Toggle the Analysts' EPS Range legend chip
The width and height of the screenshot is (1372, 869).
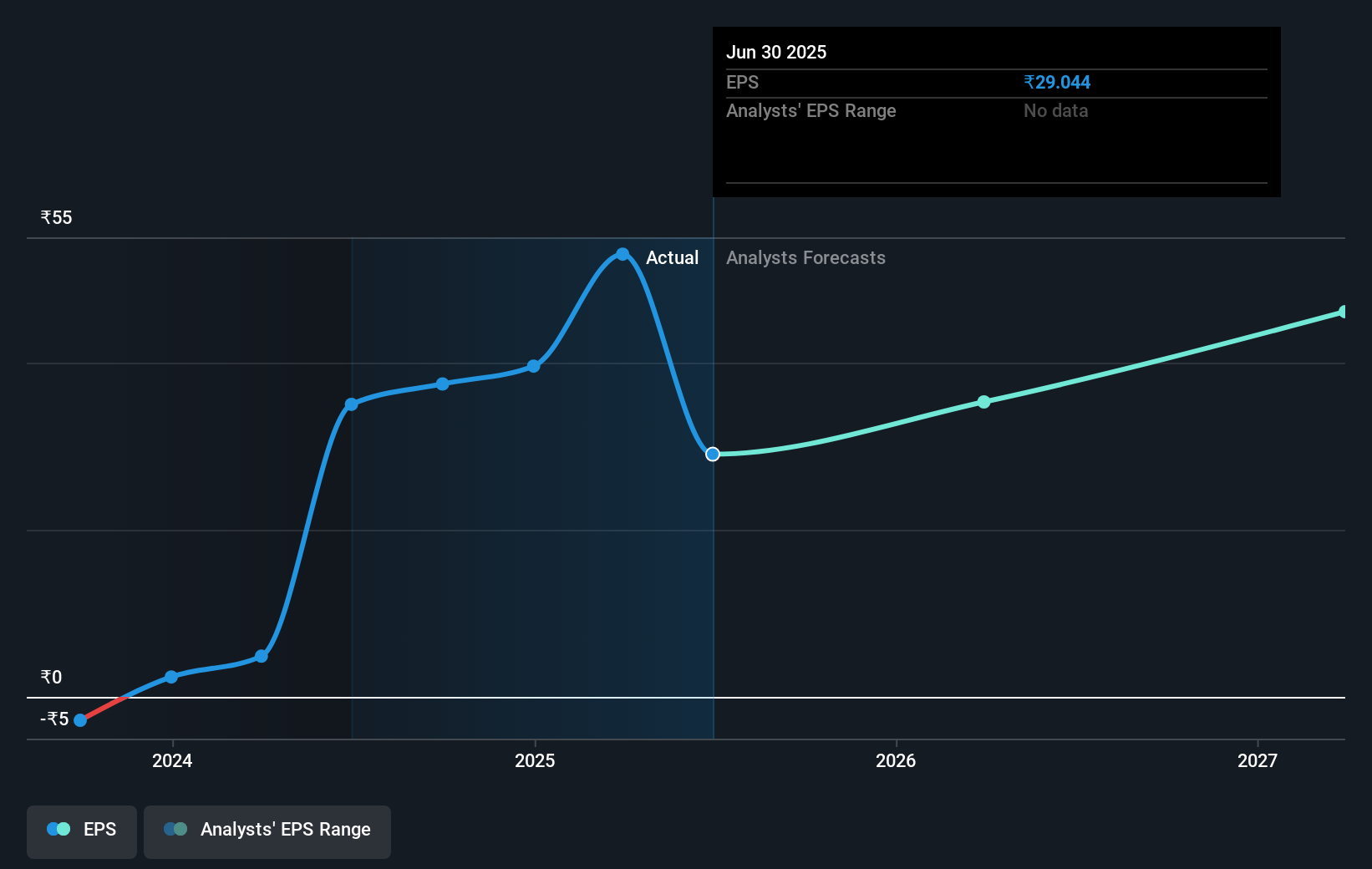click(267, 831)
